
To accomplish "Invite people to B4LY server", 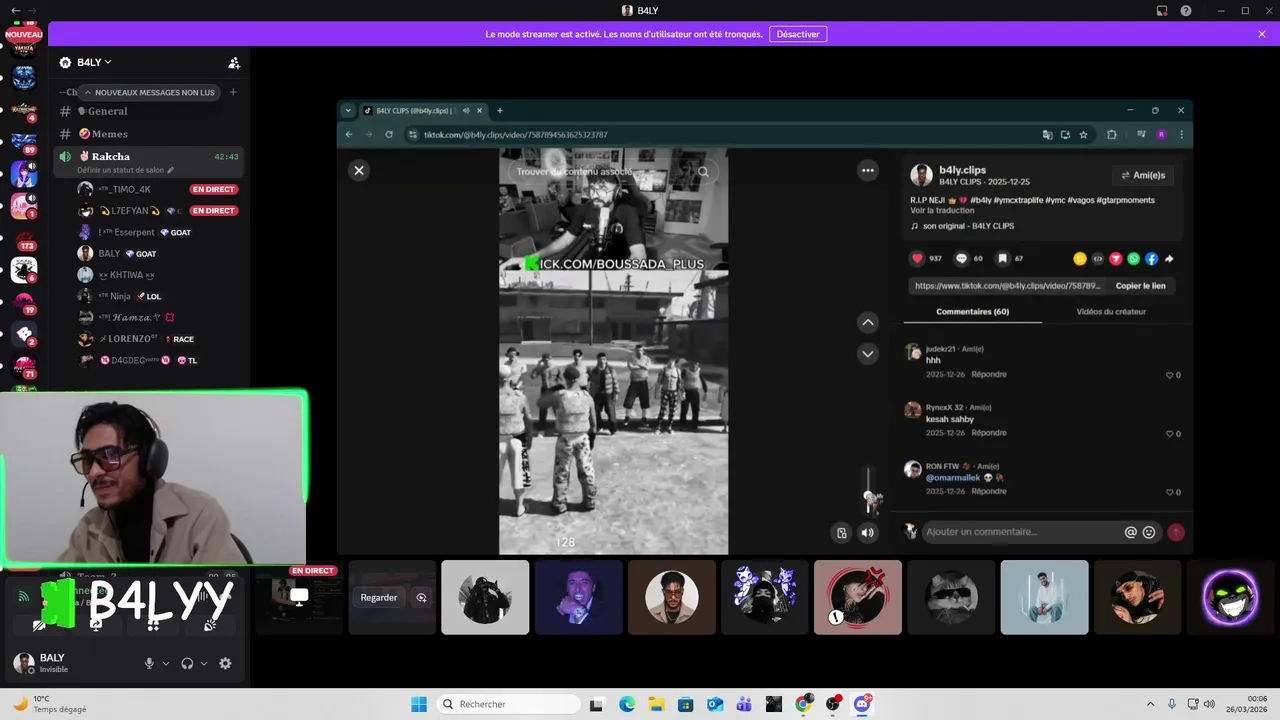I will click(x=234, y=62).
